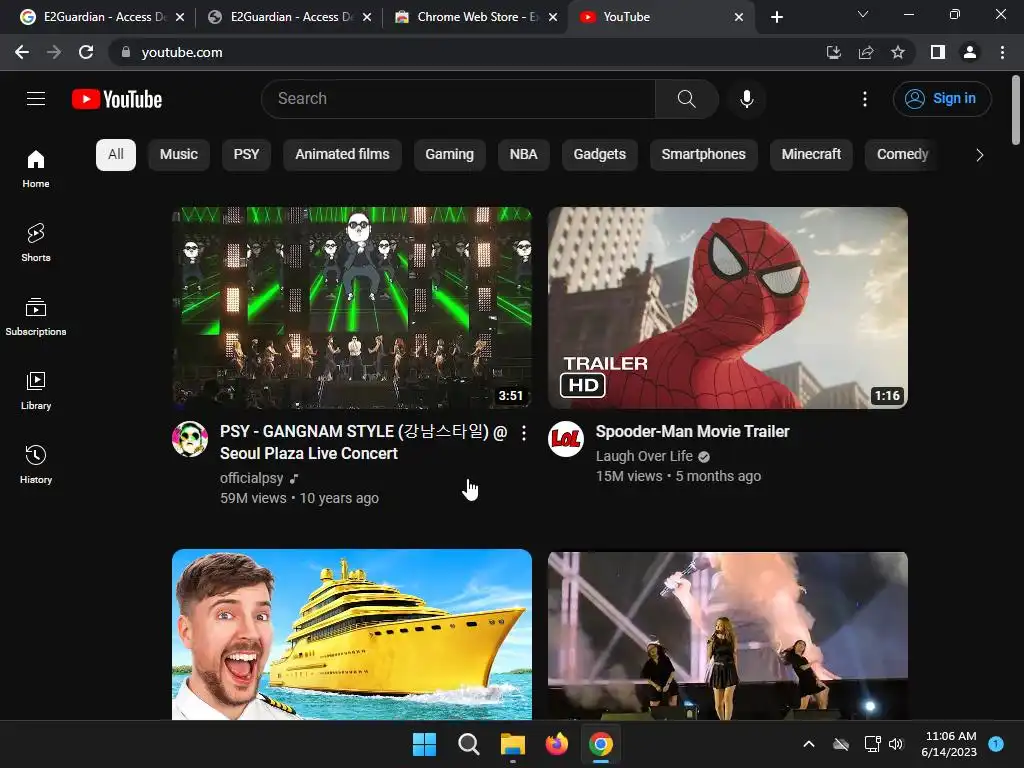Screen dimensions: 1024x768
Task: Open Subscriptions from sidebar
Action: point(36,316)
